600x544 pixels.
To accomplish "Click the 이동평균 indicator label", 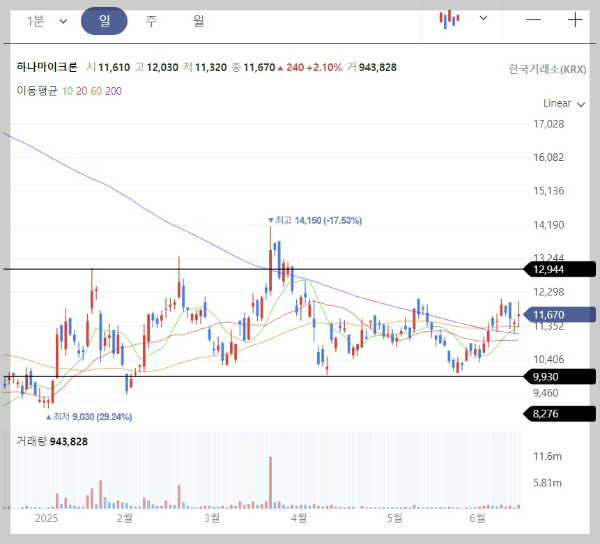I will click(x=37, y=91).
